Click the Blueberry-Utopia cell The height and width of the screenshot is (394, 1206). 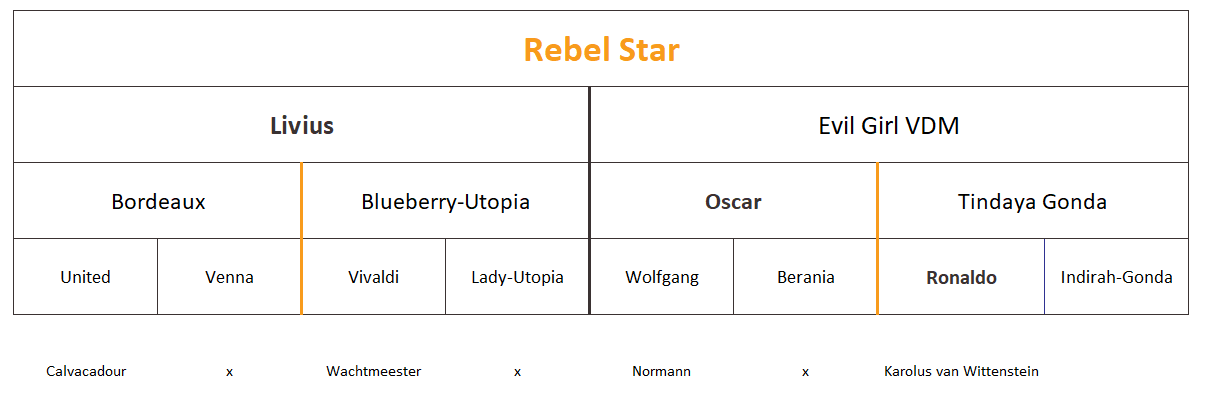tap(446, 201)
